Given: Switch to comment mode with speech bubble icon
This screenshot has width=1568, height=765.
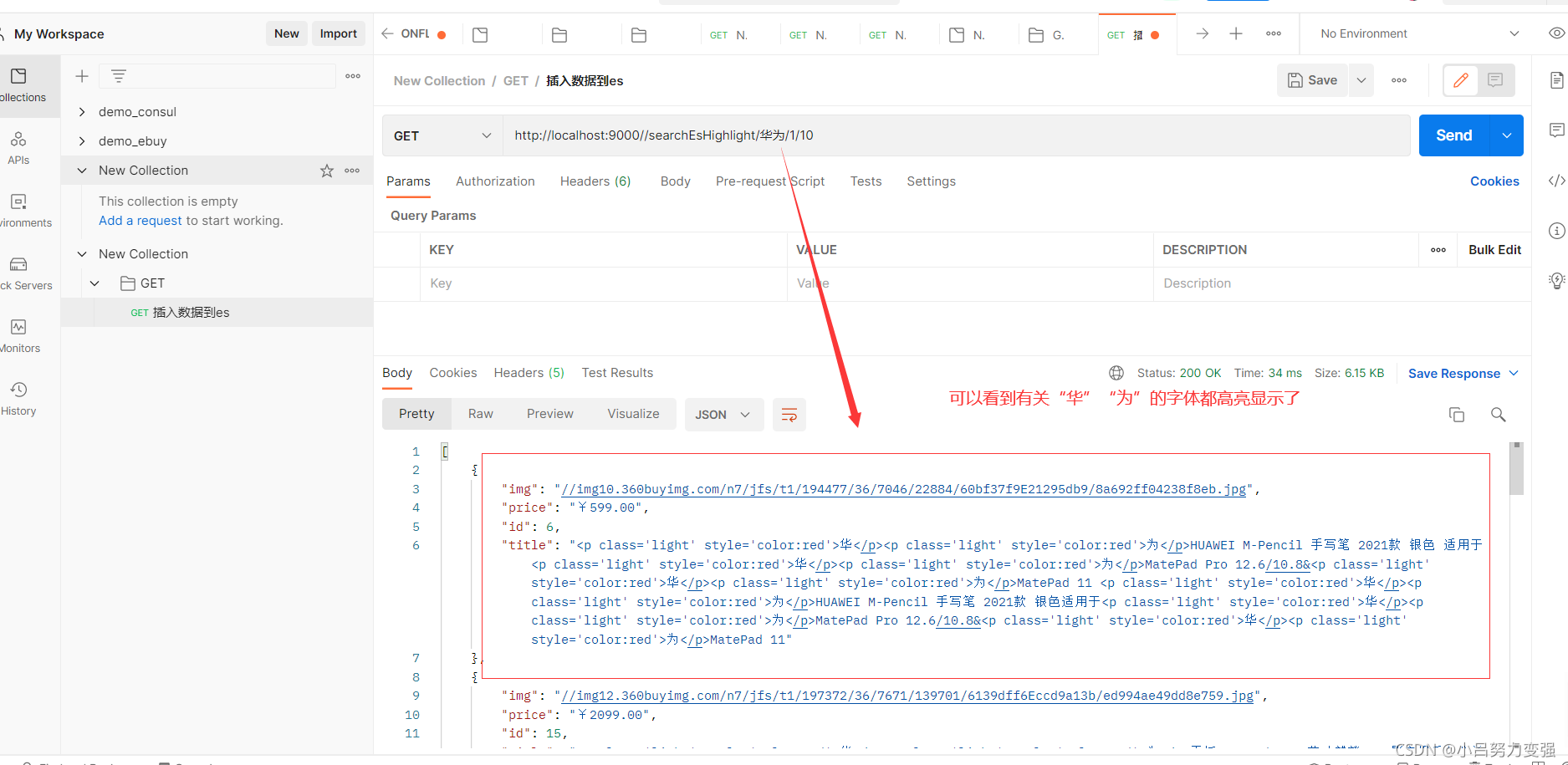Looking at the screenshot, I should point(1495,80).
